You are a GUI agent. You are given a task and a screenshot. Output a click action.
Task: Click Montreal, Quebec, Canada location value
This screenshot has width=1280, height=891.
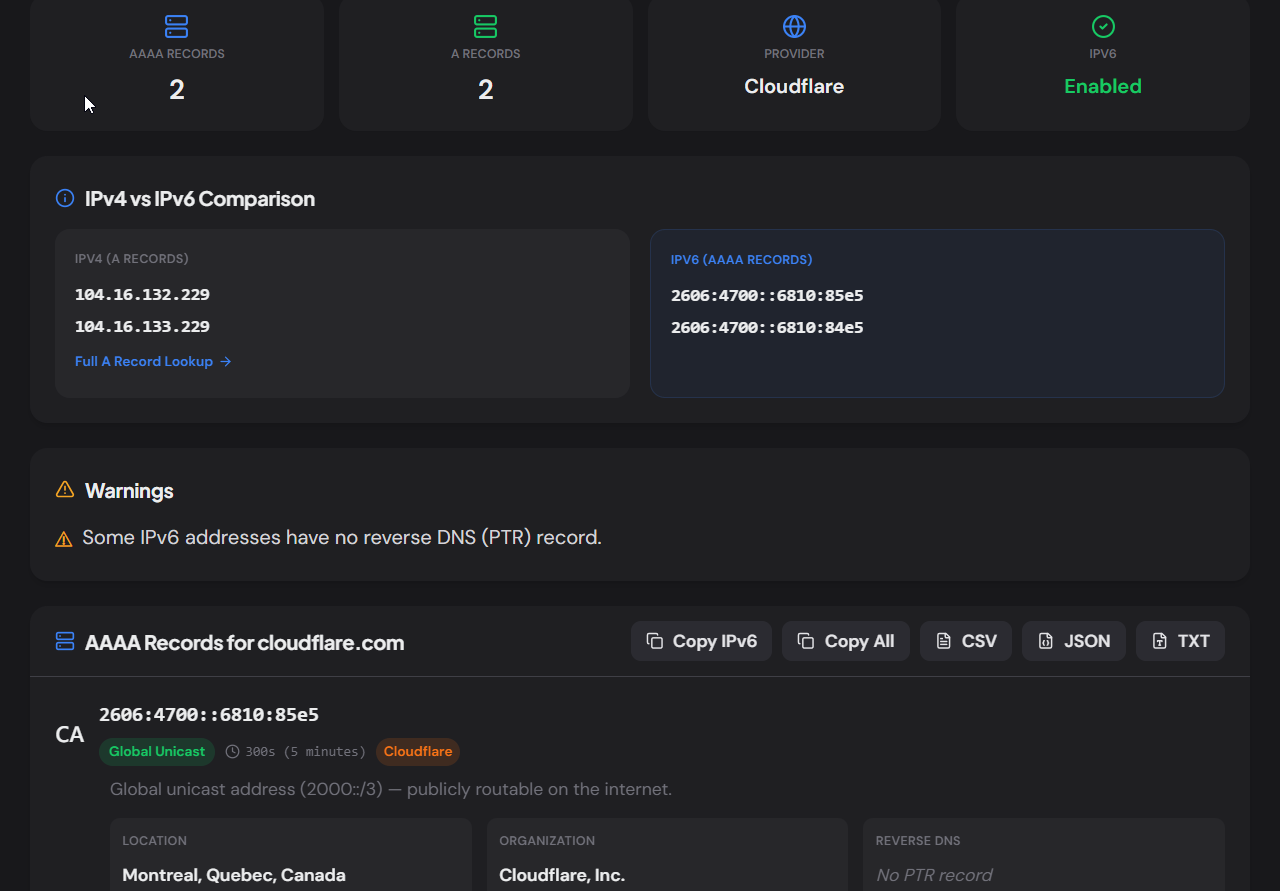(234, 875)
